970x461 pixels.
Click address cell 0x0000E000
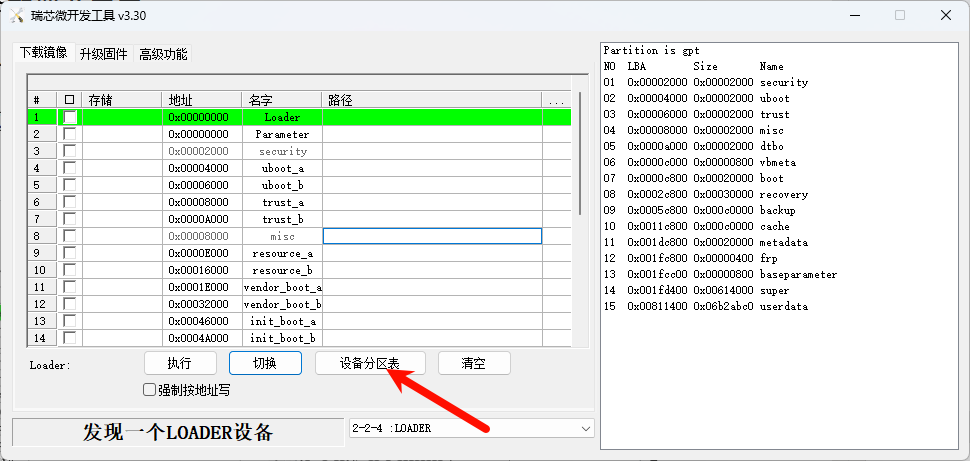click(x=202, y=253)
